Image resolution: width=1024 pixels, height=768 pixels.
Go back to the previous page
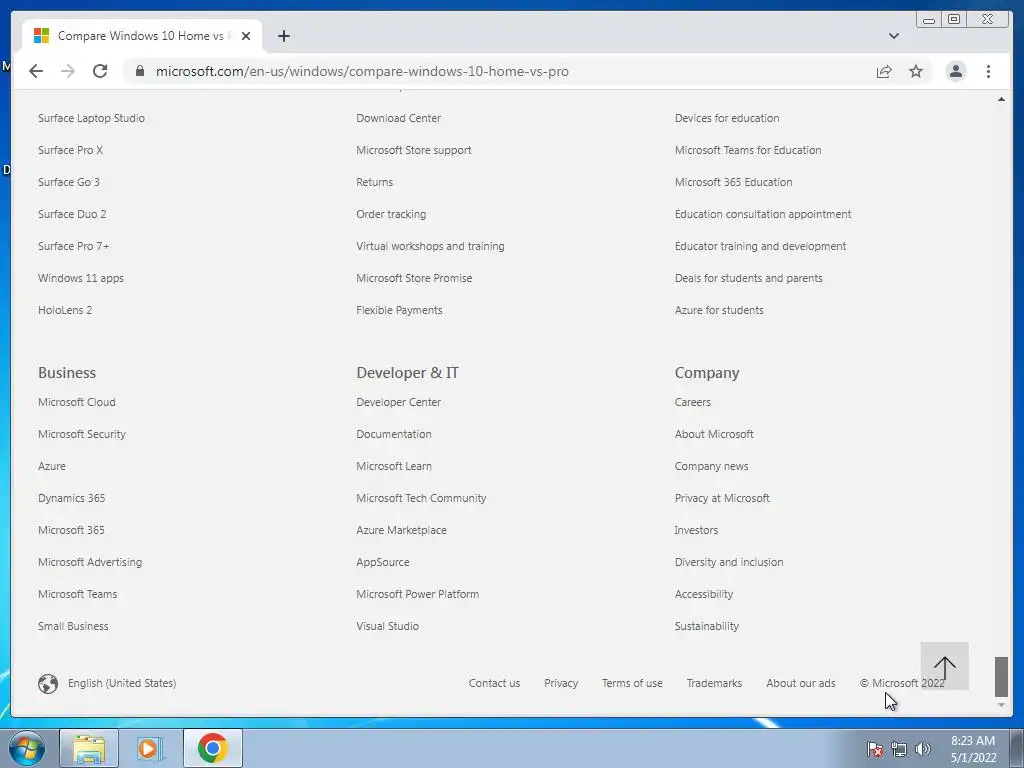click(x=36, y=71)
